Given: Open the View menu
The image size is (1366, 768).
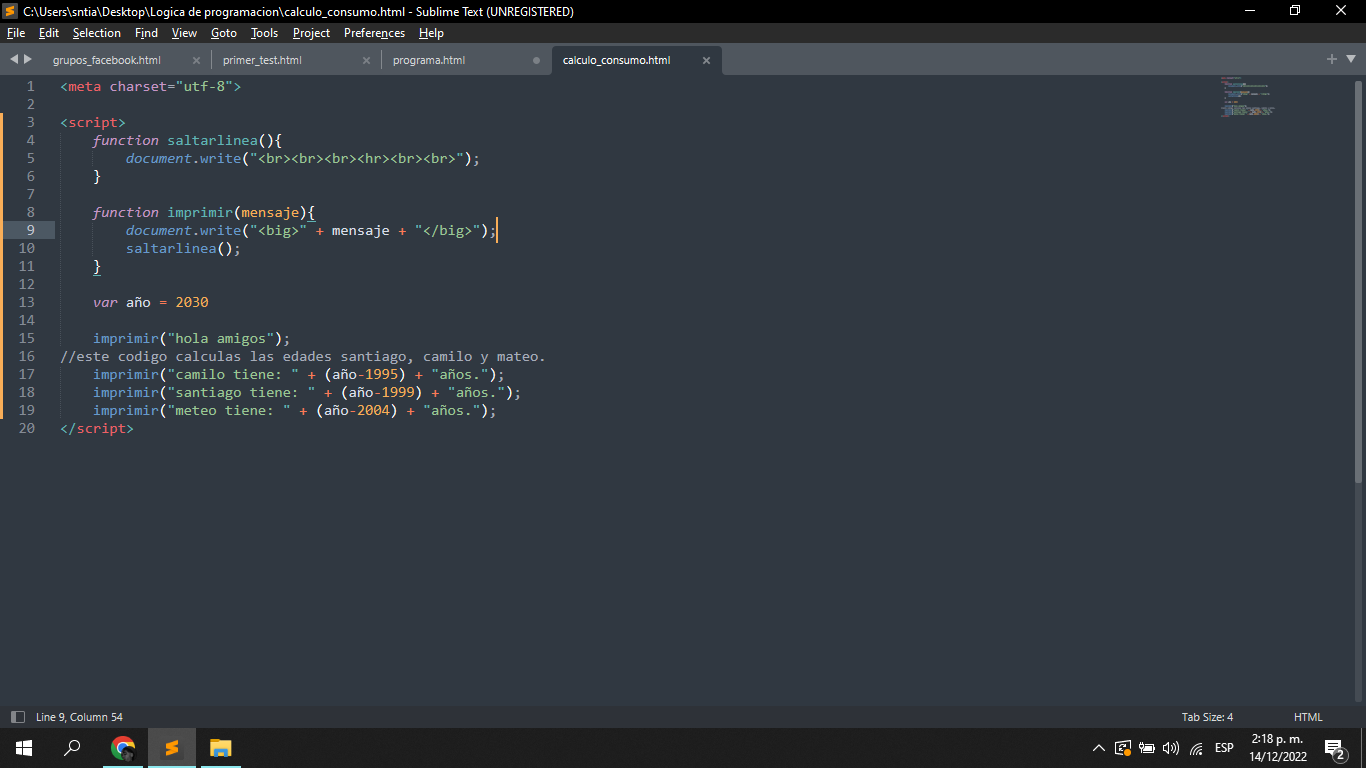Looking at the screenshot, I should [185, 33].
